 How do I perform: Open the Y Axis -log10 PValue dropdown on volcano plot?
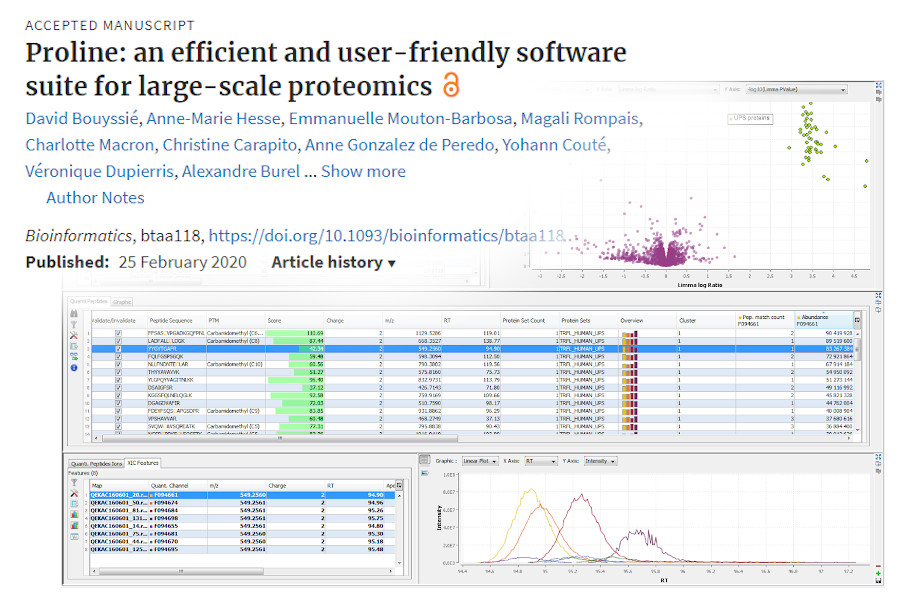coord(796,90)
